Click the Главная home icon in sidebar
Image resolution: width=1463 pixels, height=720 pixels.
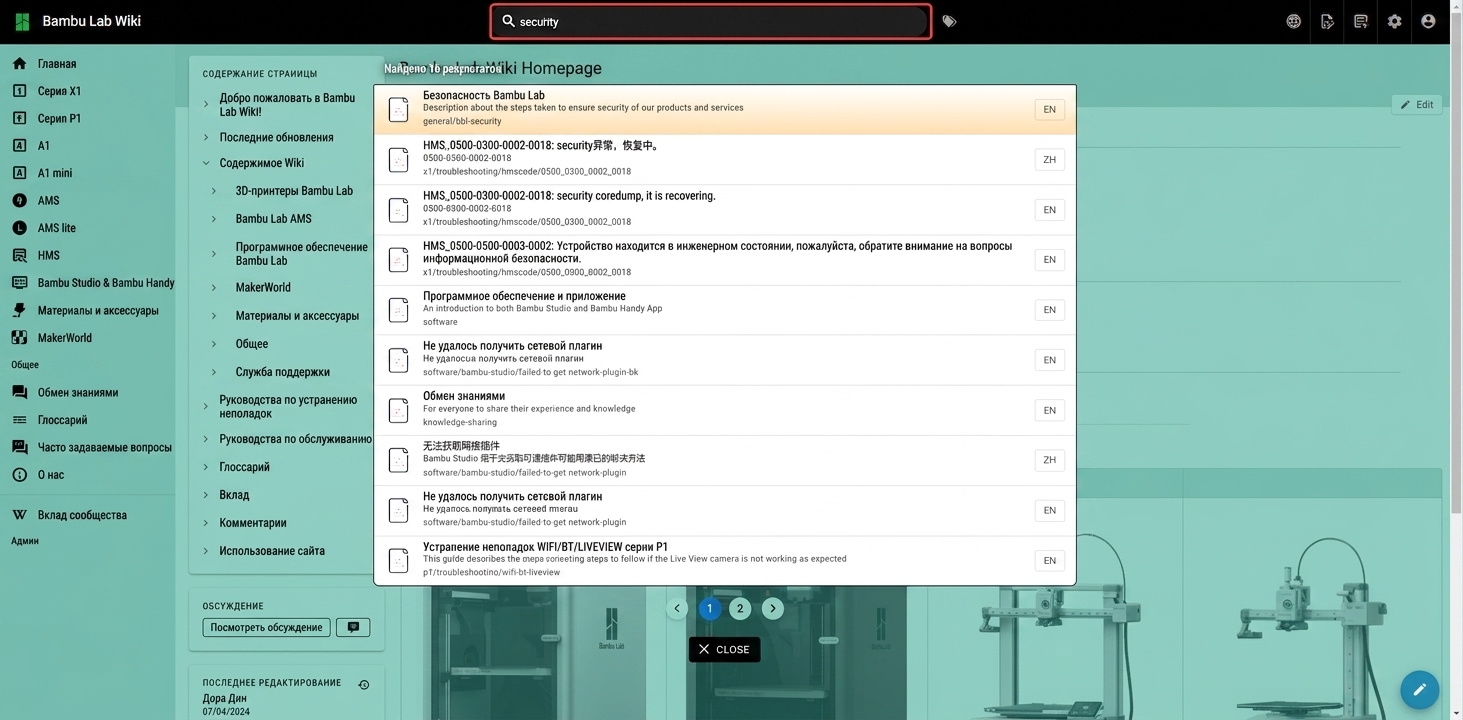[x=19, y=64]
